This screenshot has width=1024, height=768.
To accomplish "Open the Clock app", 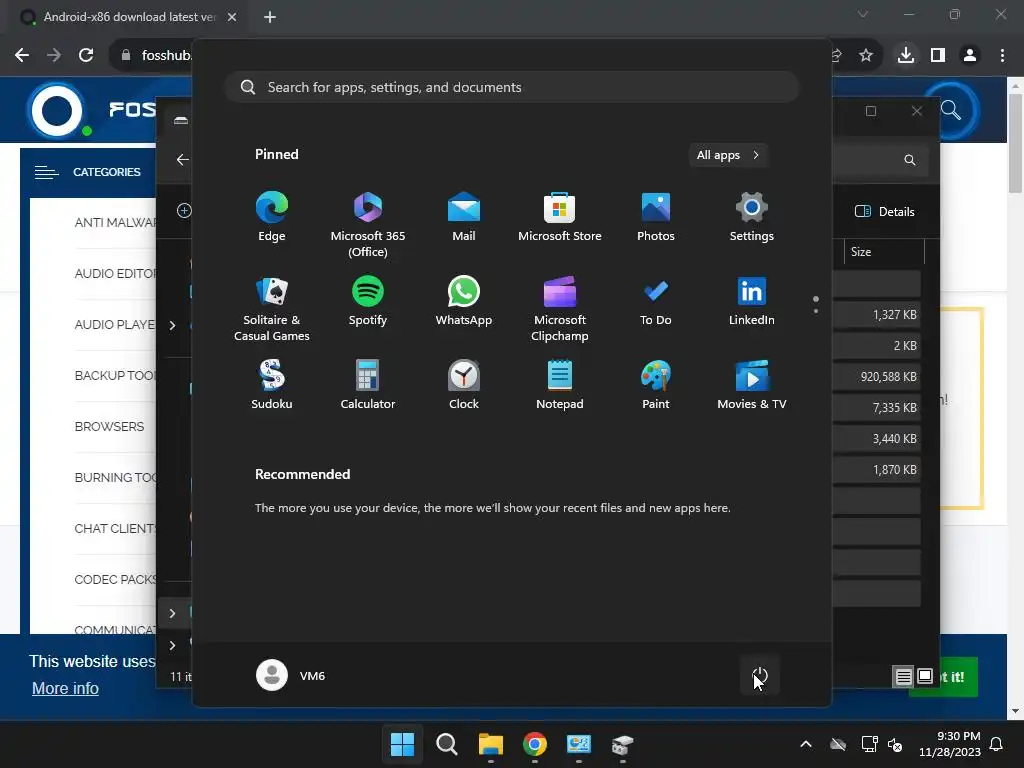I will (464, 385).
